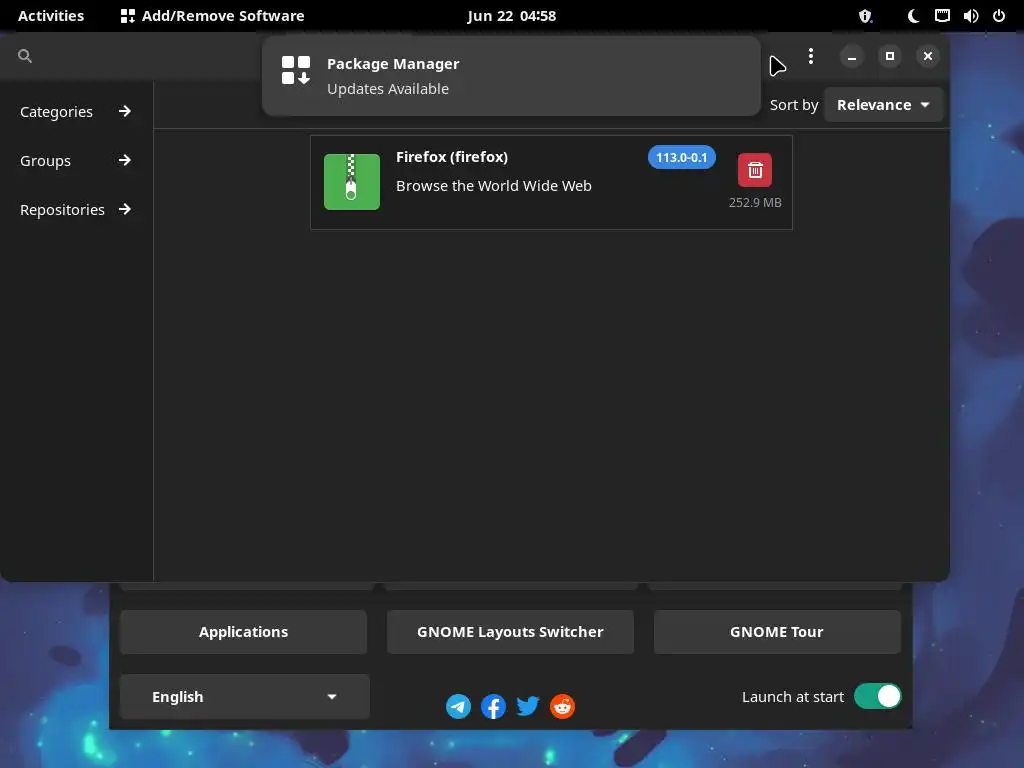
Task: Remove Firefox with the red trash button
Action: pyautogui.click(x=755, y=170)
